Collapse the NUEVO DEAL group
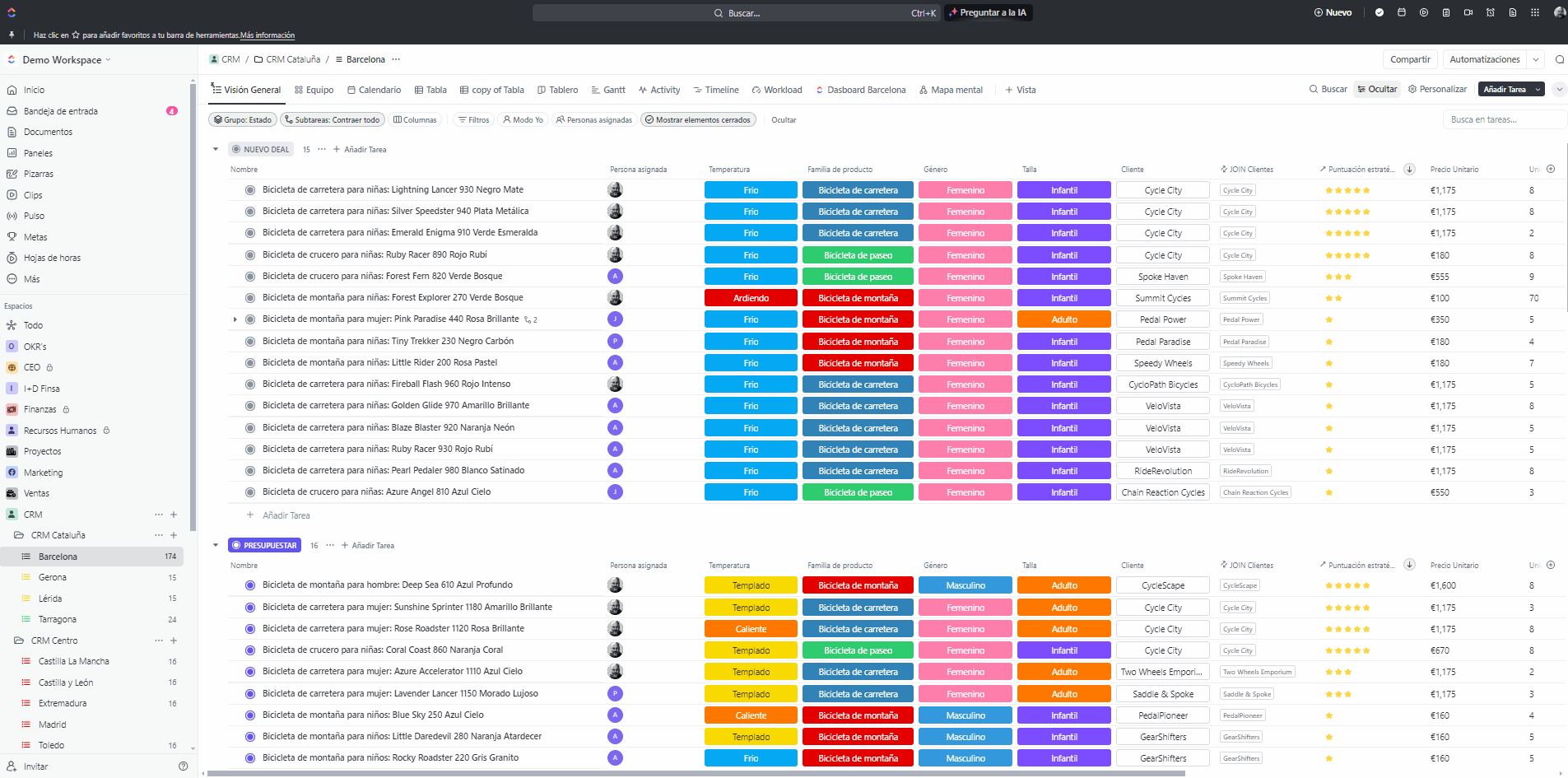Image resolution: width=1568 pixels, height=778 pixels. [x=216, y=150]
